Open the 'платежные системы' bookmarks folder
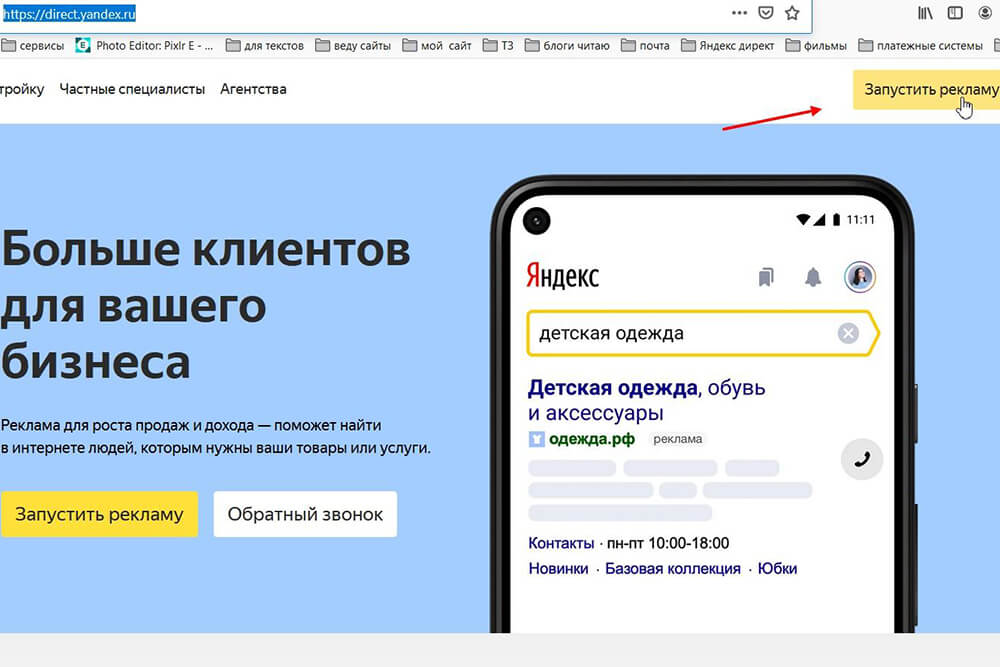Screen dimensions: 1000x667 click(921, 45)
